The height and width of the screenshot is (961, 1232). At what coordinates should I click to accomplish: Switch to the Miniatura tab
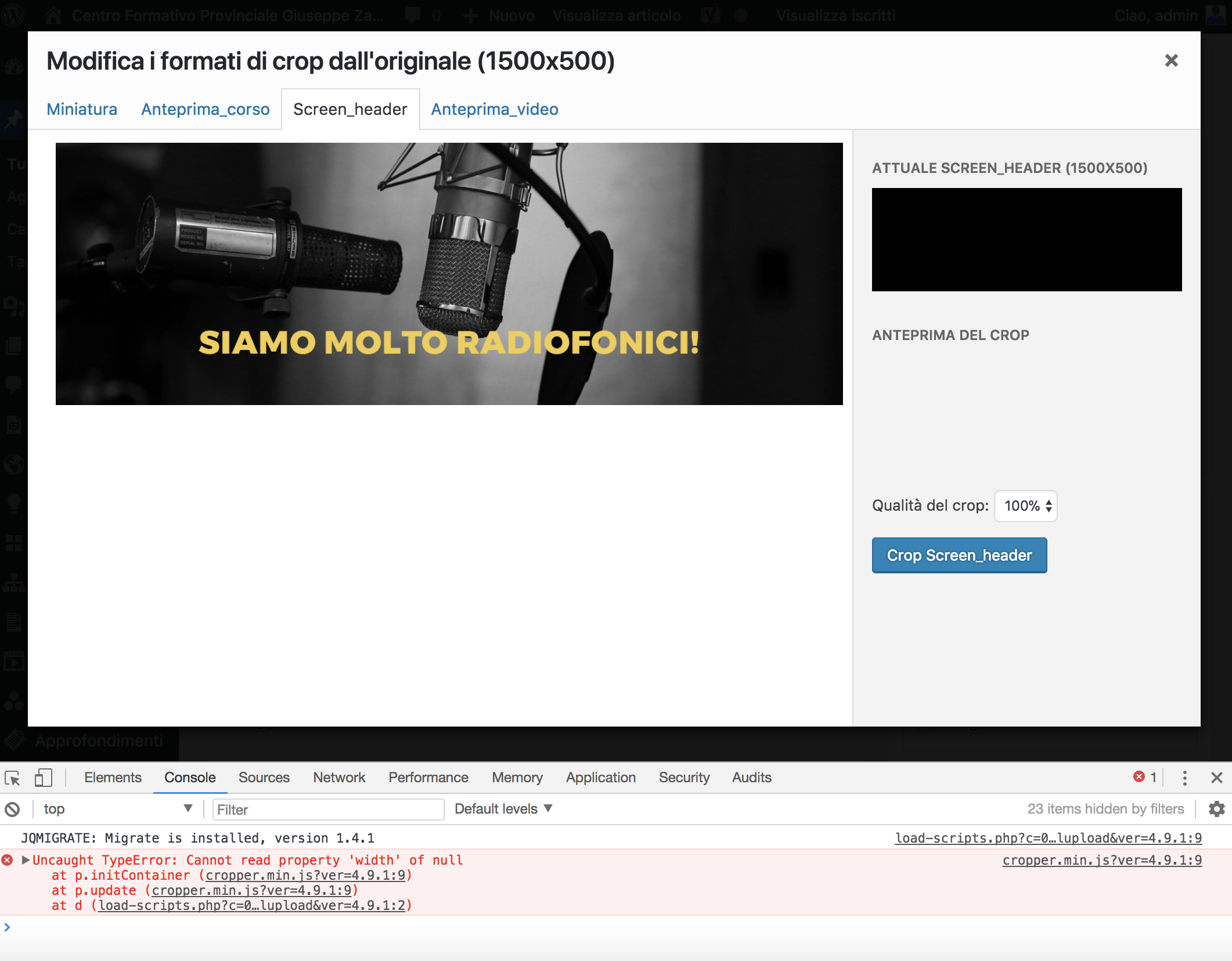click(82, 109)
